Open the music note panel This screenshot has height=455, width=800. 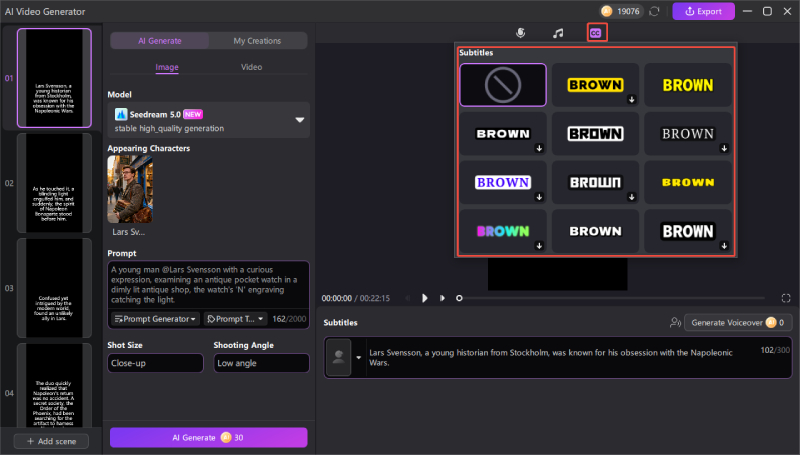(x=558, y=33)
